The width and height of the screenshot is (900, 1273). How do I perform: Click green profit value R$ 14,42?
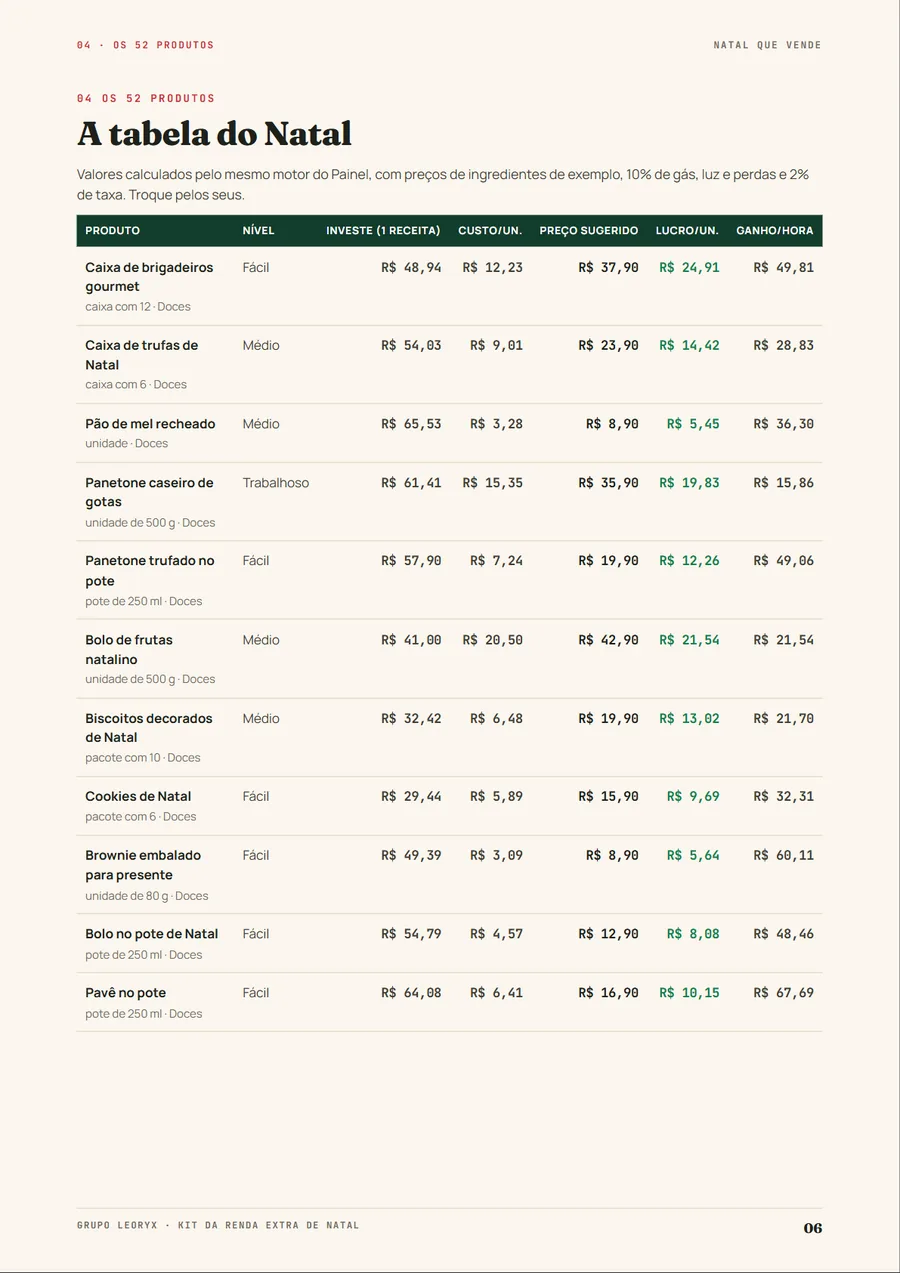pyautogui.click(x=689, y=346)
